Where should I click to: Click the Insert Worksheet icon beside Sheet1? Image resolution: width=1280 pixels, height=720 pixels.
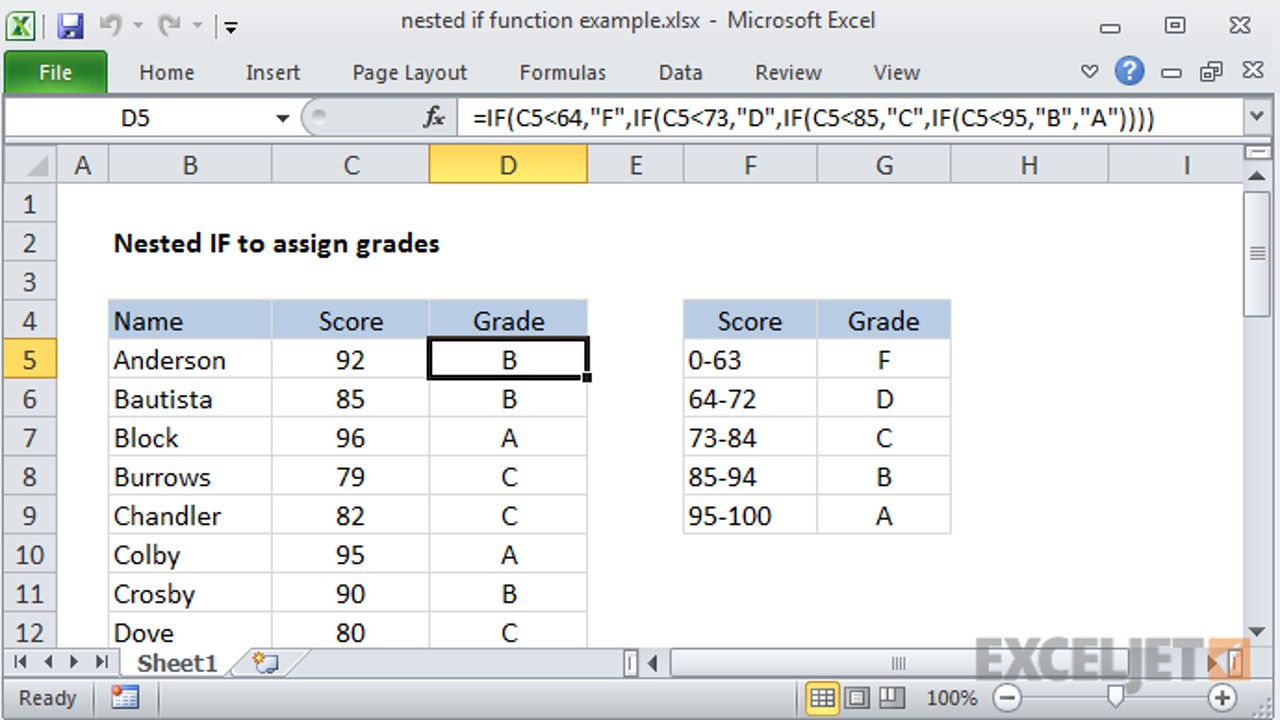tap(262, 662)
